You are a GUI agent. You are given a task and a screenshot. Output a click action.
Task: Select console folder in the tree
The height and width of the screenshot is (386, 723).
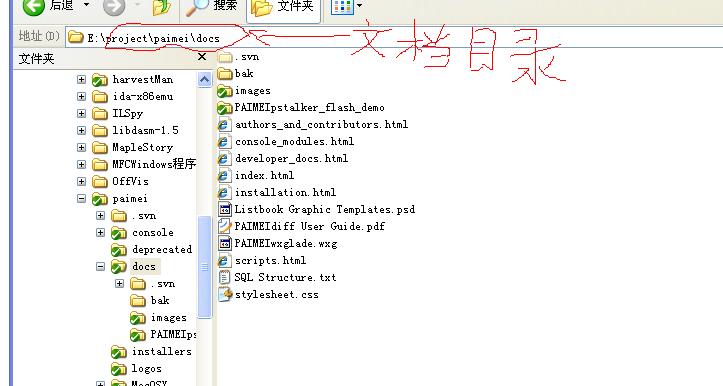click(x=153, y=233)
